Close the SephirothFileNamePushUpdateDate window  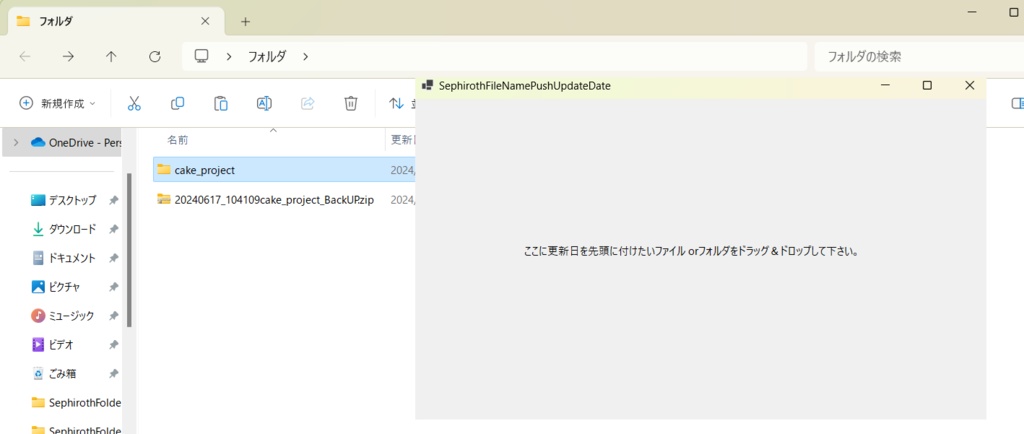click(x=969, y=85)
